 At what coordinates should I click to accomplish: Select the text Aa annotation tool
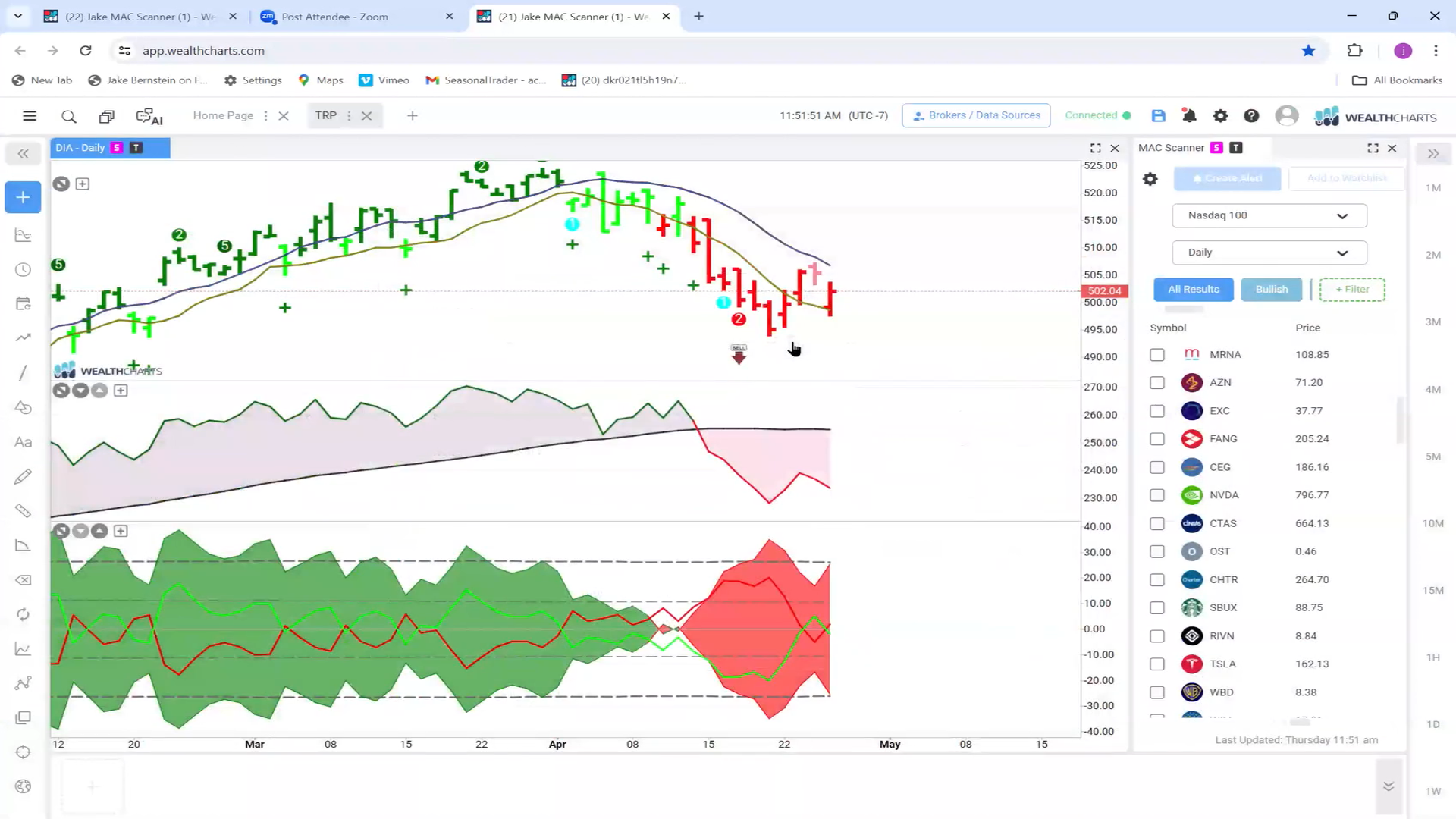point(23,442)
